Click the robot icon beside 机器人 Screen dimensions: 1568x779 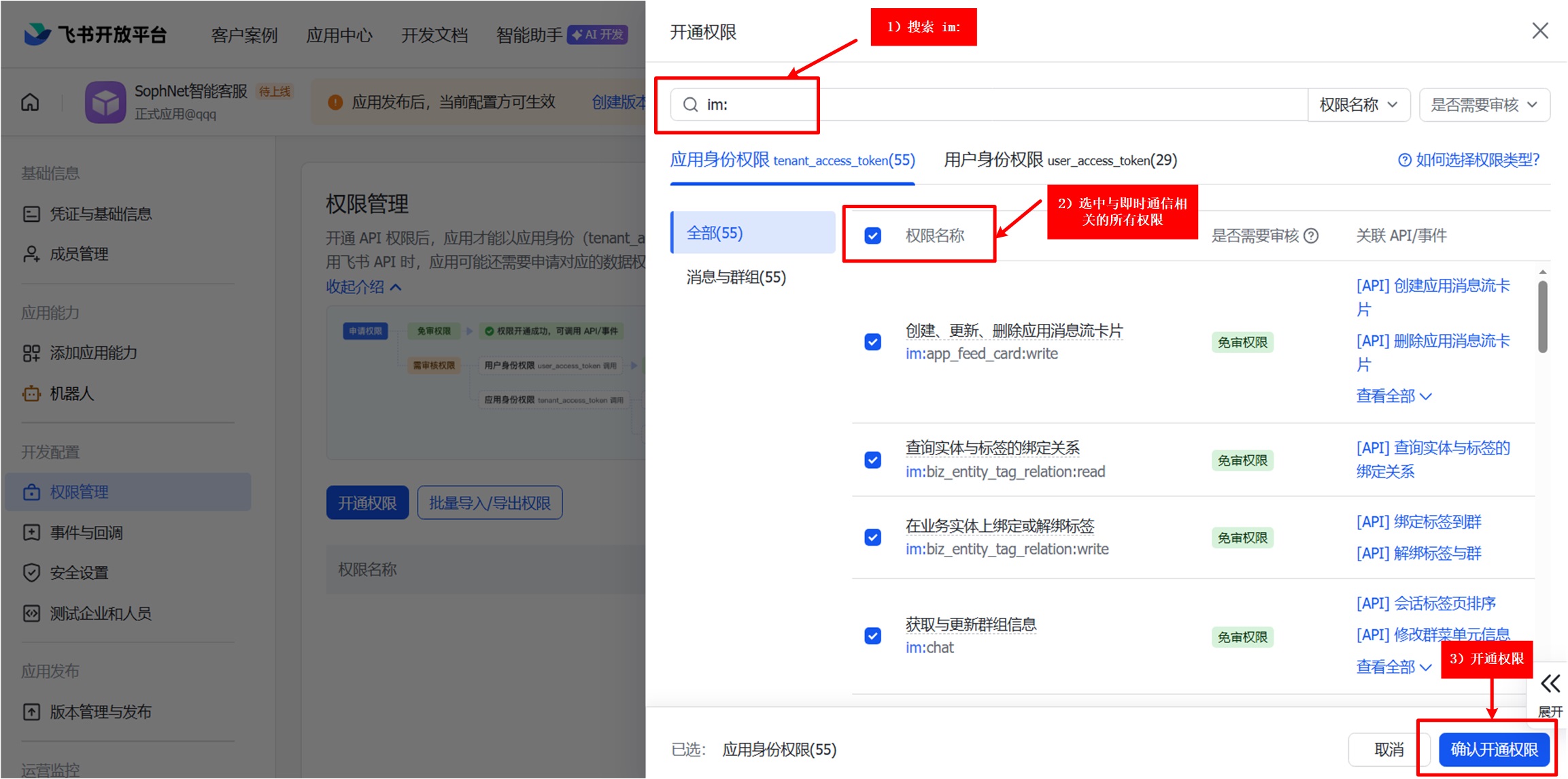[x=31, y=394]
